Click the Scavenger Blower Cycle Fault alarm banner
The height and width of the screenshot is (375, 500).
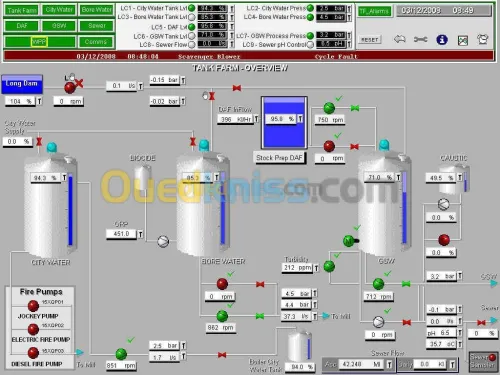tap(248, 56)
